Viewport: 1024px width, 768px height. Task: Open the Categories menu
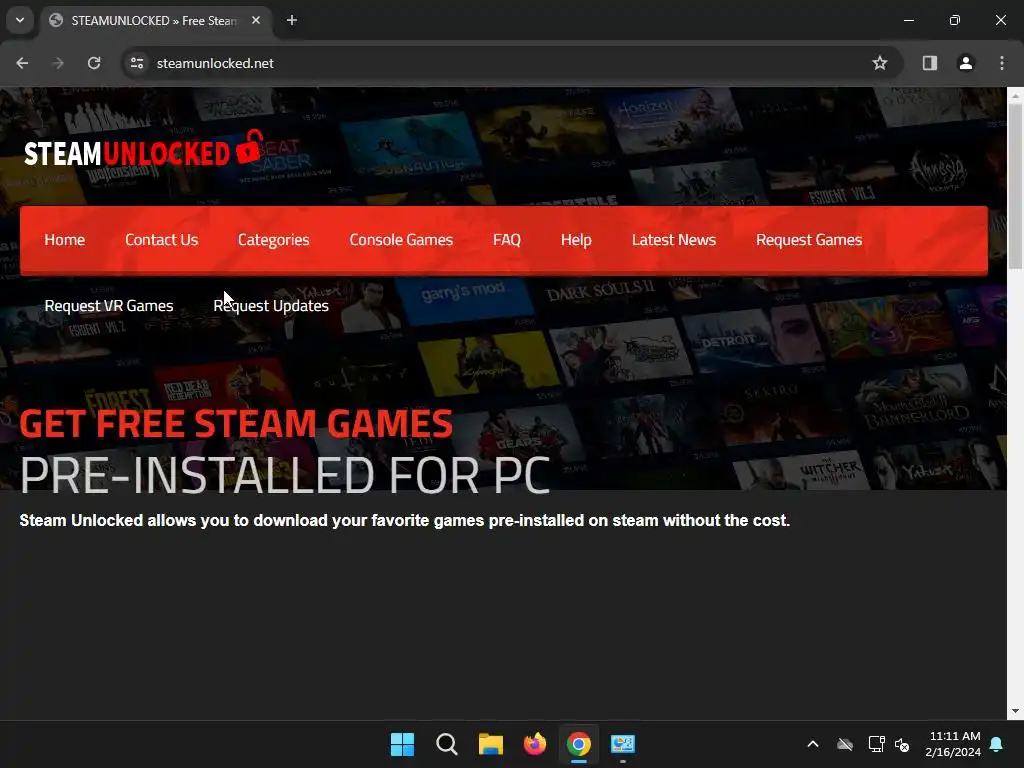coord(274,240)
